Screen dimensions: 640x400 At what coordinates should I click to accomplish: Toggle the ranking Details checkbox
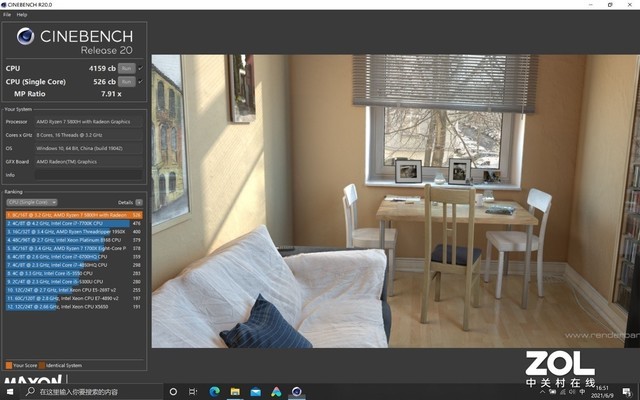point(139,202)
